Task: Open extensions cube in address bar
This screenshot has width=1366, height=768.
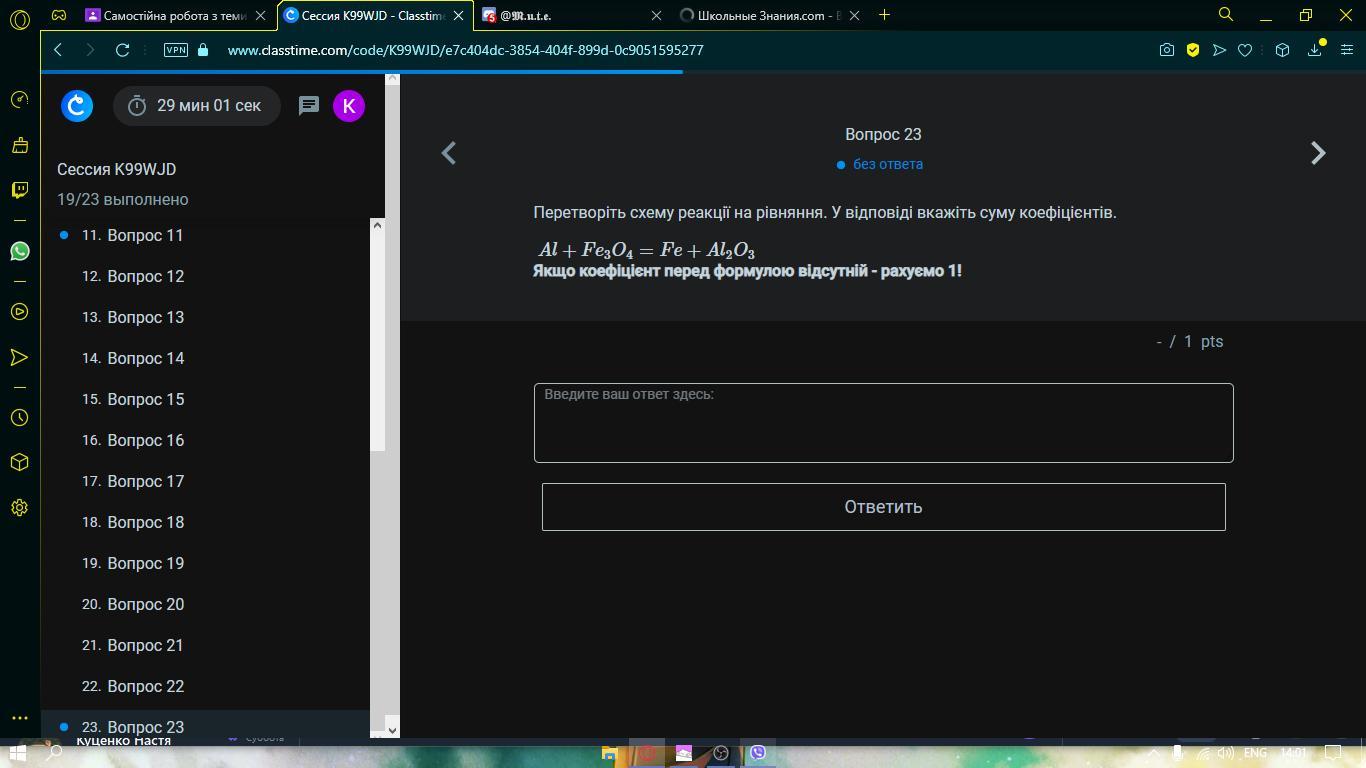Action: pos(1282,49)
